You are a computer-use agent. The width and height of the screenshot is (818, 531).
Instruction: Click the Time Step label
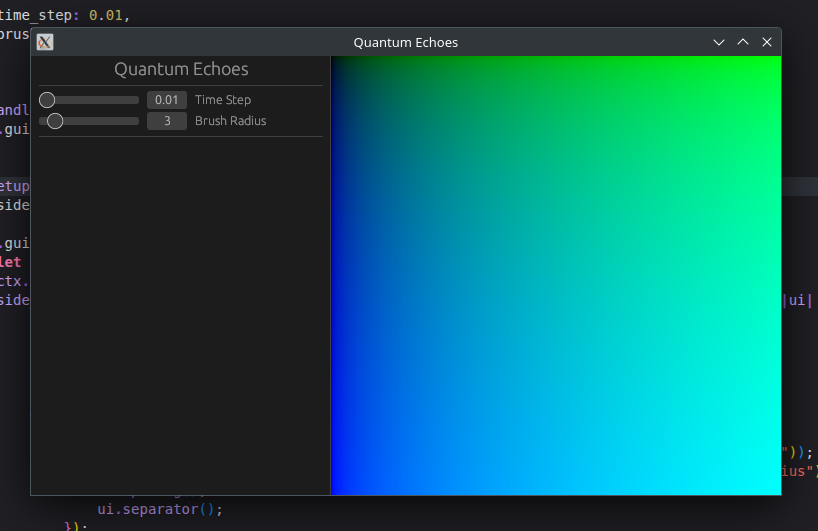click(223, 100)
